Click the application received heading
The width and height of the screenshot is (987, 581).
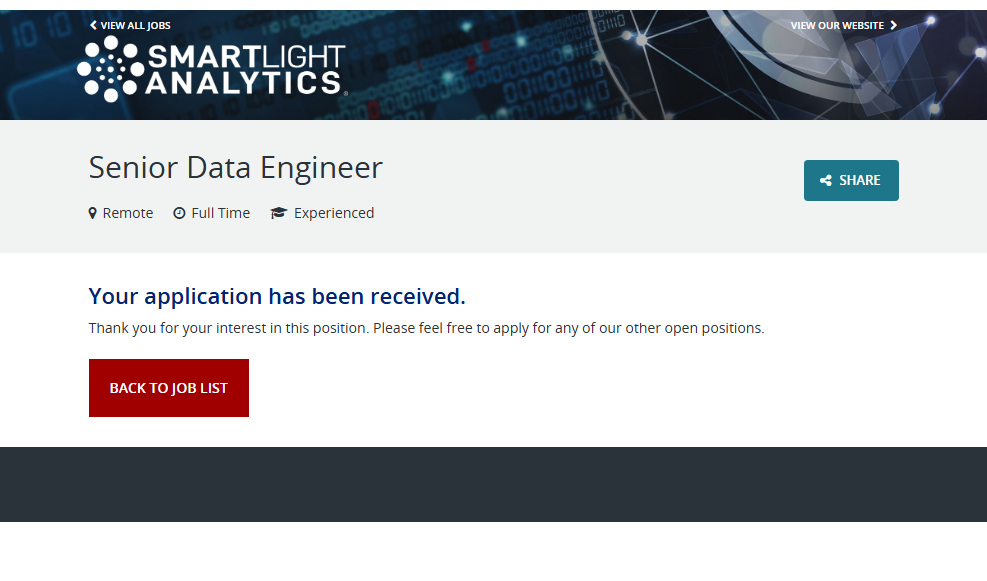pos(277,296)
